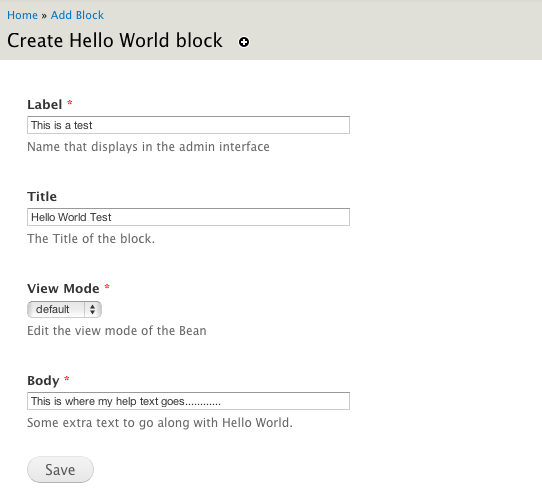Click the bold "Label" field caption
542x500 pixels.
45,104
